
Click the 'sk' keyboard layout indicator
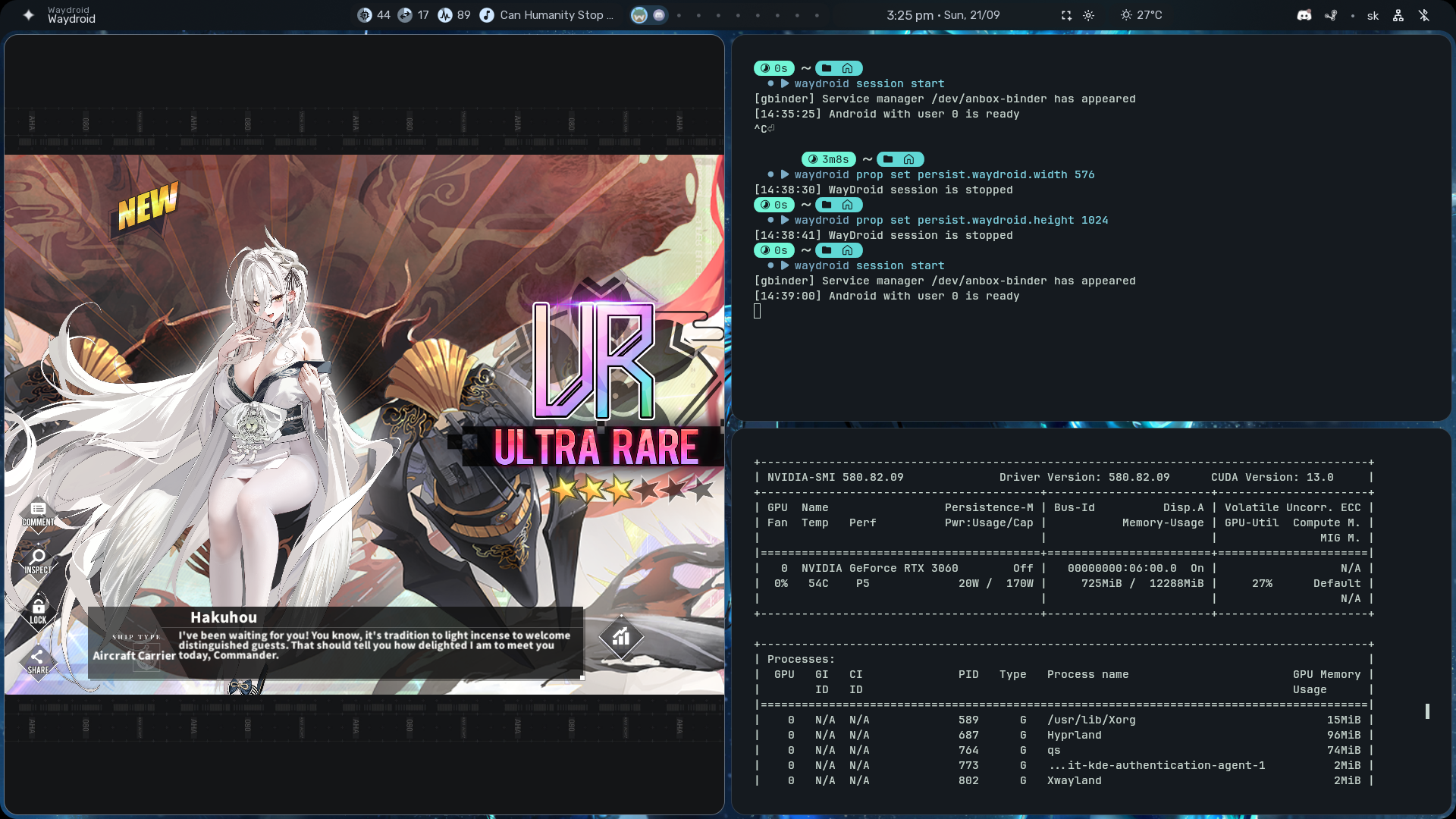click(x=1373, y=16)
